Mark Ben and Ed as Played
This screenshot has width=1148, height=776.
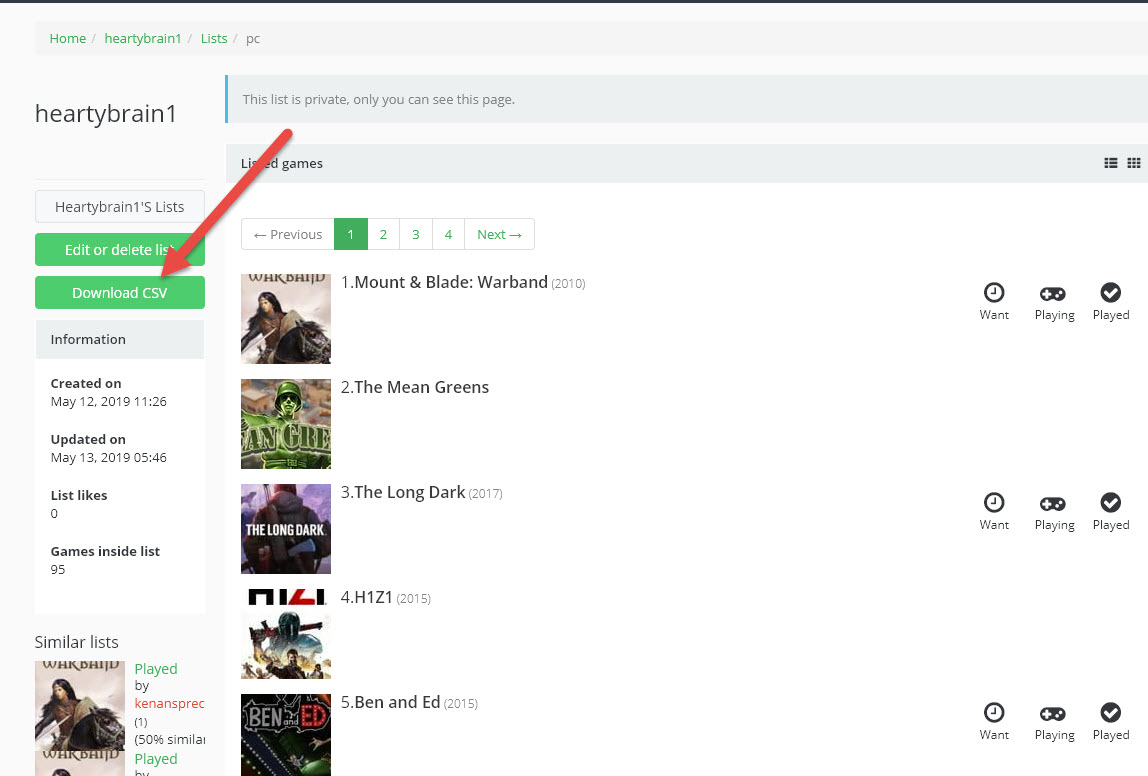click(1111, 722)
